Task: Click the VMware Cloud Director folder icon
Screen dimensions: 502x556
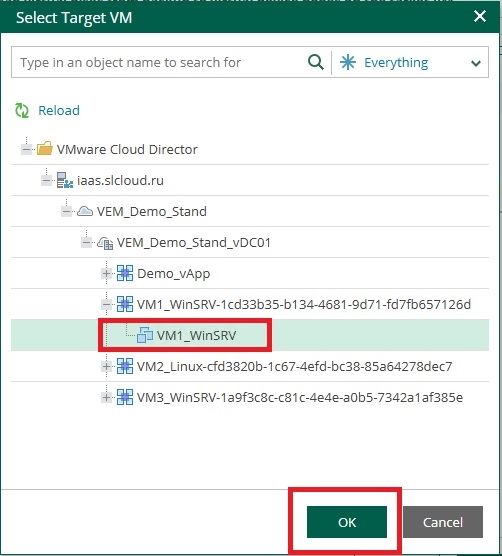Action: (x=45, y=149)
